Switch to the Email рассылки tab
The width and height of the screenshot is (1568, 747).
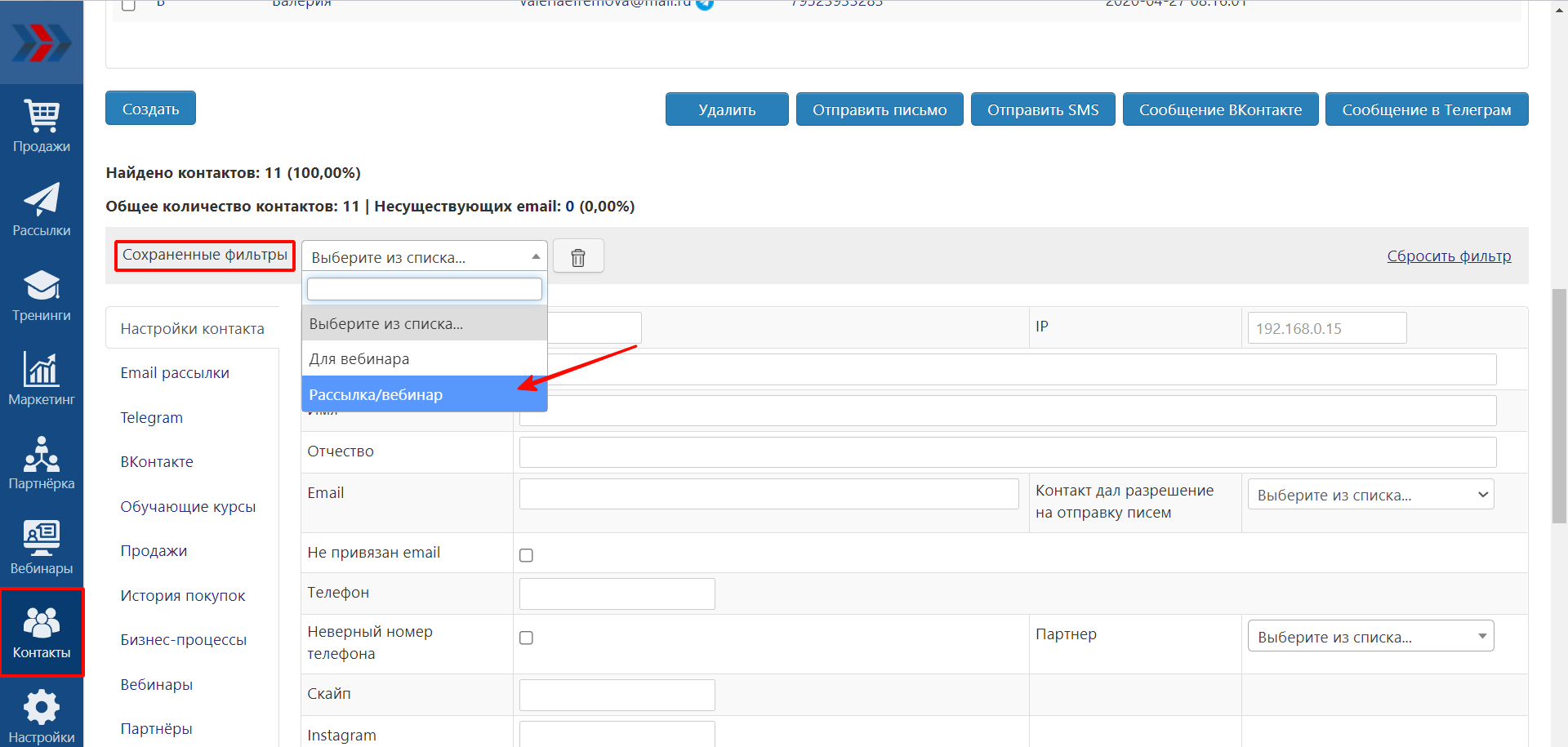coord(175,373)
